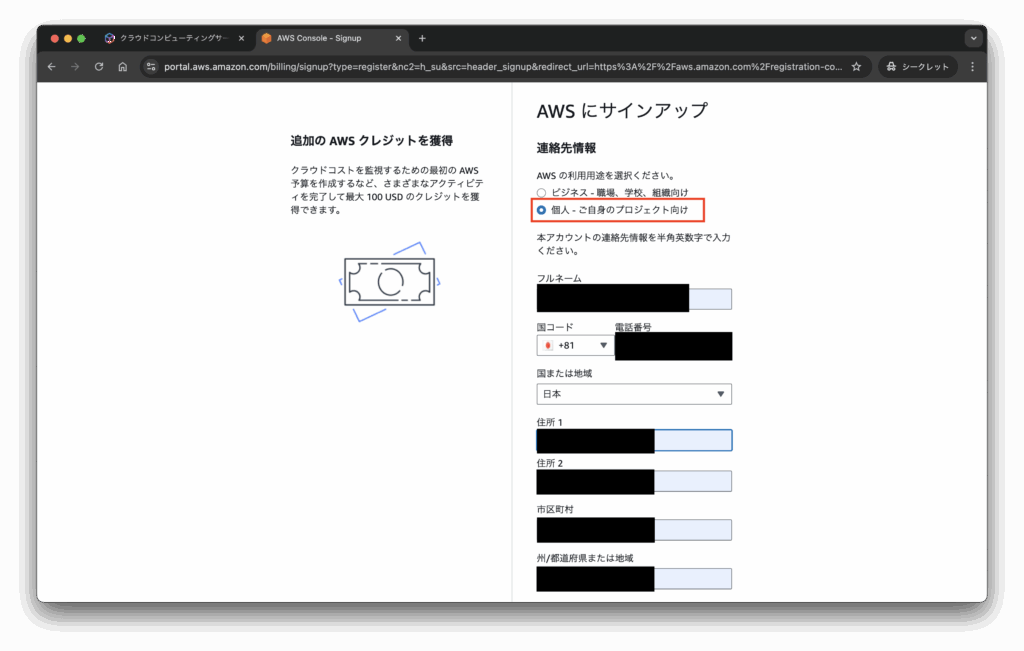Click the forward navigation arrow
This screenshot has width=1024, height=651.
click(75, 66)
